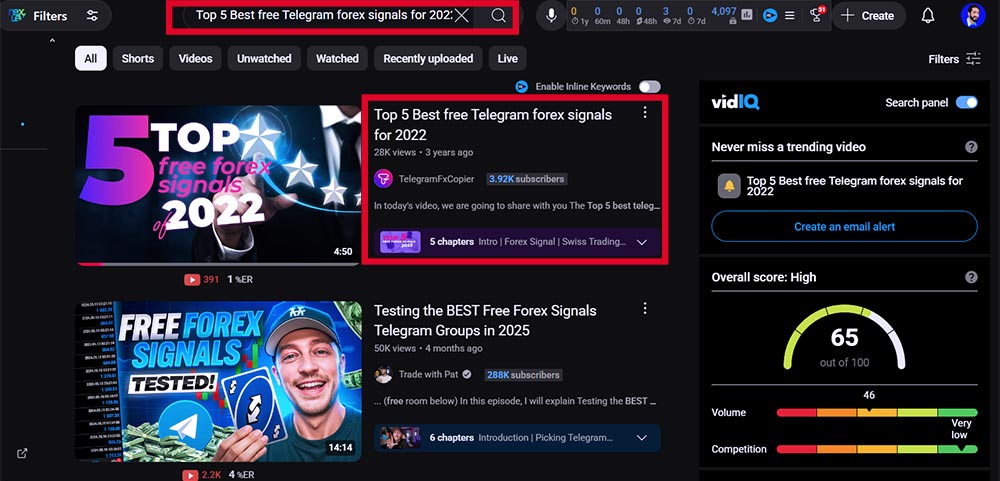This screenshot has height=481, width=1000.
Task: Open TelegramFxCopier channel name link
Action: point(436,179)
